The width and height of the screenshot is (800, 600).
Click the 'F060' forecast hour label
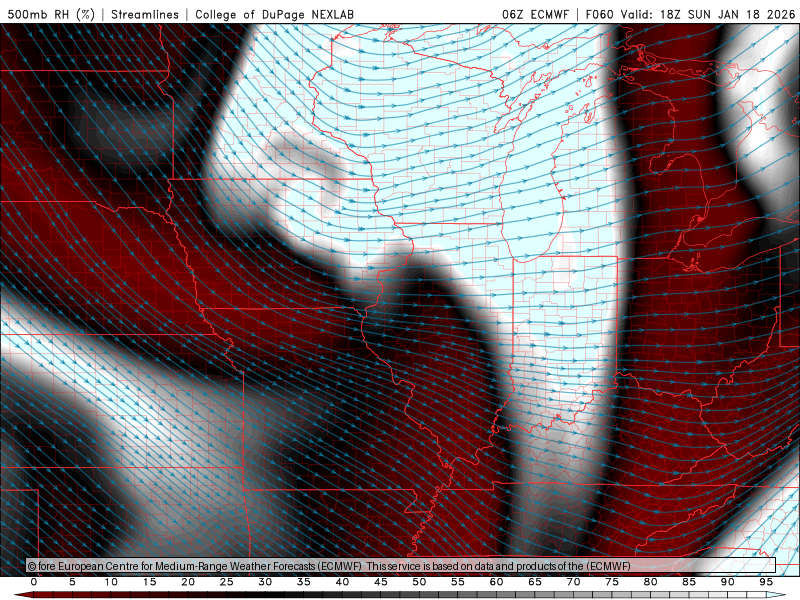599,14
